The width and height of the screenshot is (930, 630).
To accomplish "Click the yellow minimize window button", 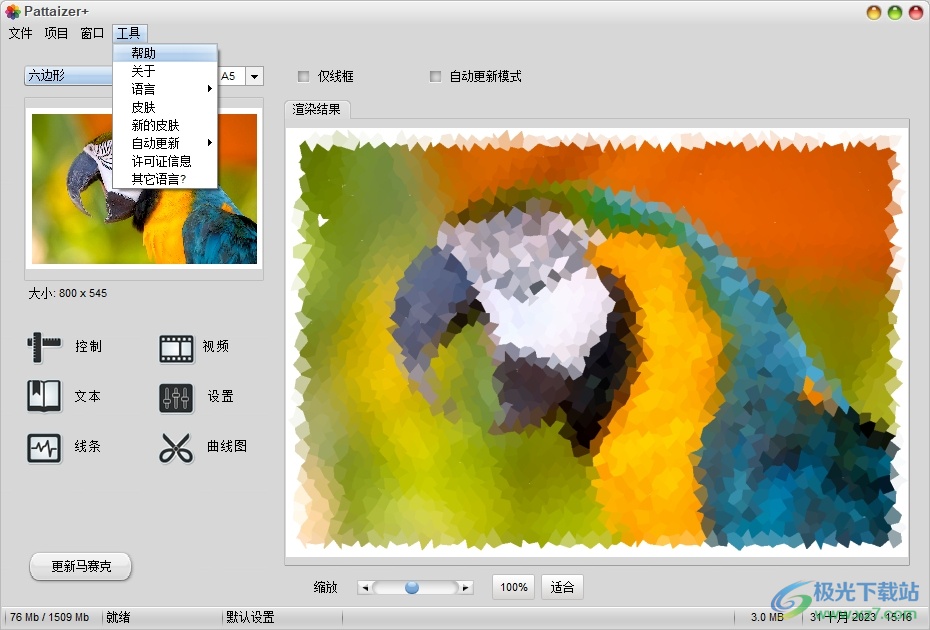I will (x=874, y=12).
